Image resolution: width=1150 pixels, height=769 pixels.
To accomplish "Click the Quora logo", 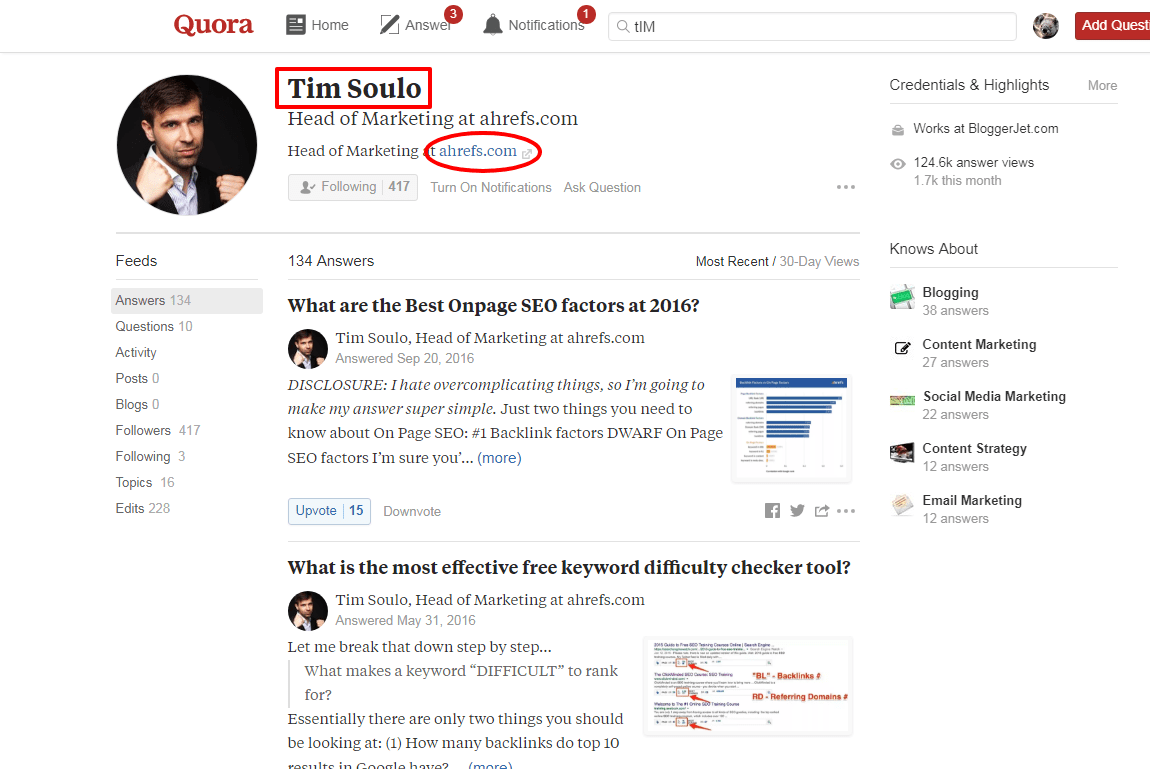I will 213,25.
